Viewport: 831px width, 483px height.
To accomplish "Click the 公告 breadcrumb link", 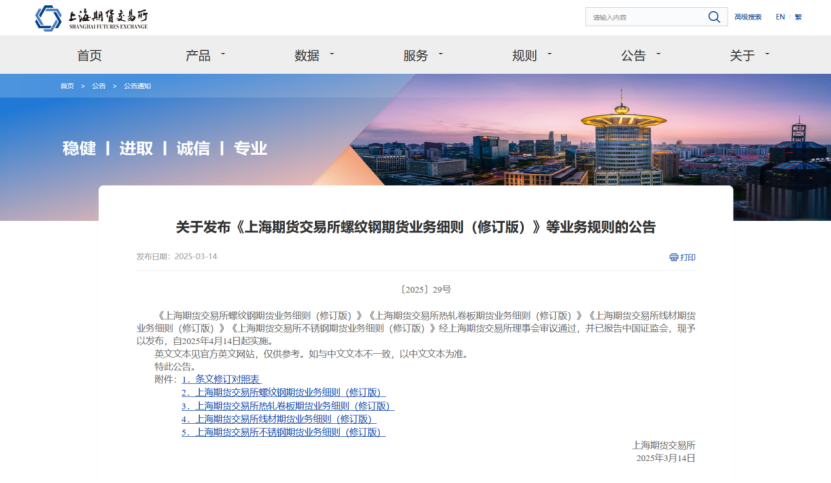I will tap(99, 86).
